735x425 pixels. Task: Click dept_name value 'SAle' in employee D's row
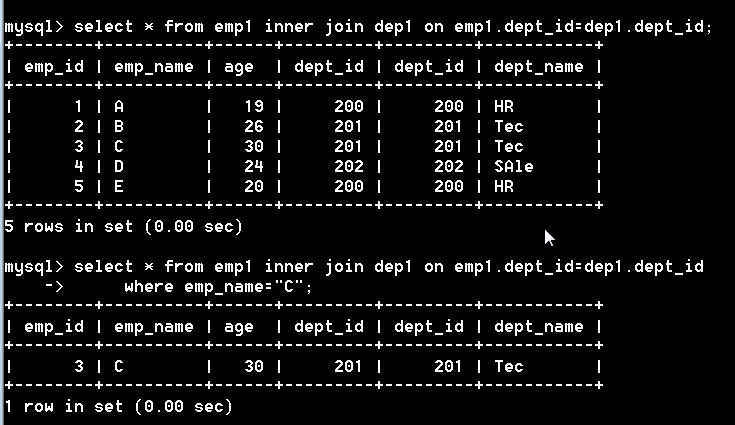point(513,166)
